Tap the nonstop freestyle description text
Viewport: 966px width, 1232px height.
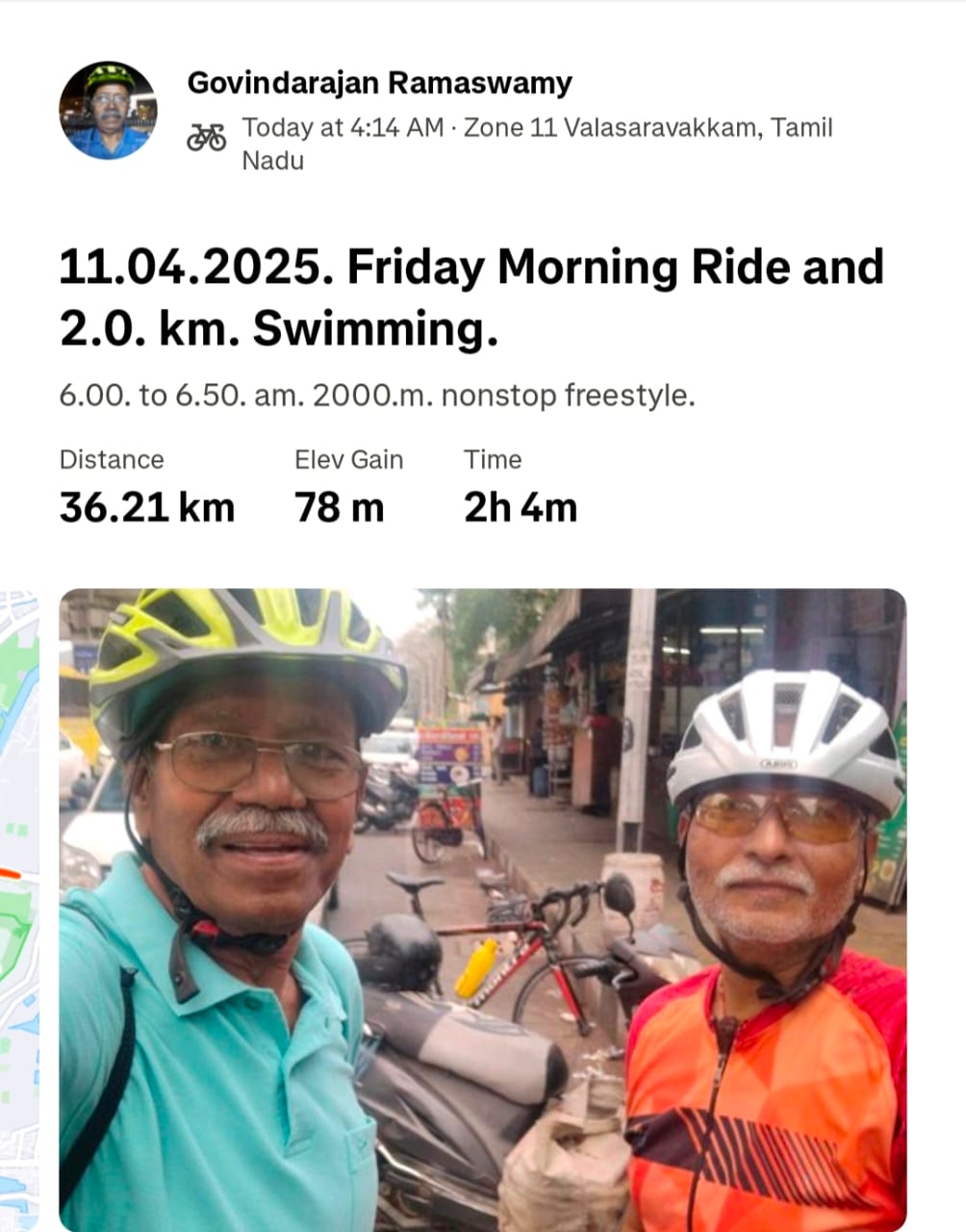377,396
